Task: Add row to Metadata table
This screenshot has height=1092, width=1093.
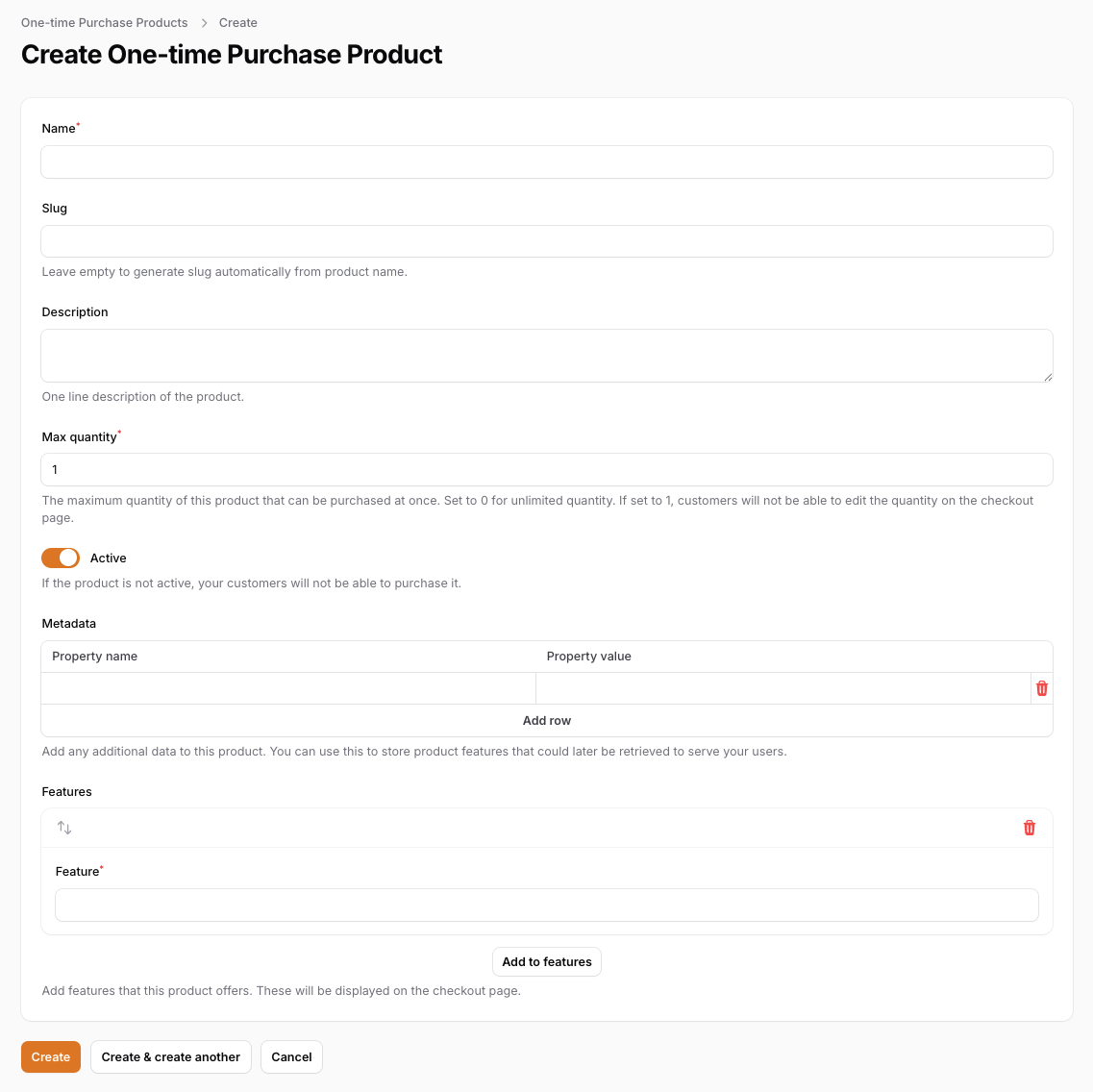Action: point(546,721)
